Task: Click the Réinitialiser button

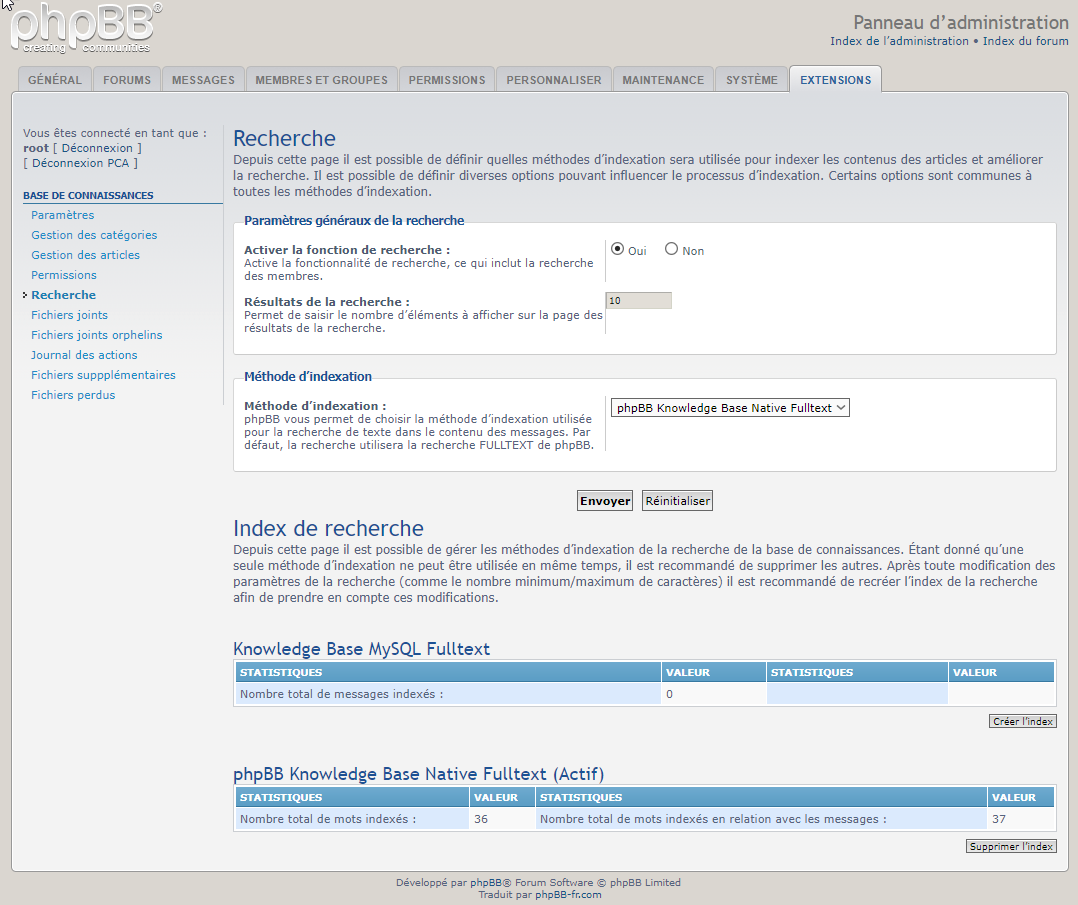Action: 677,501
